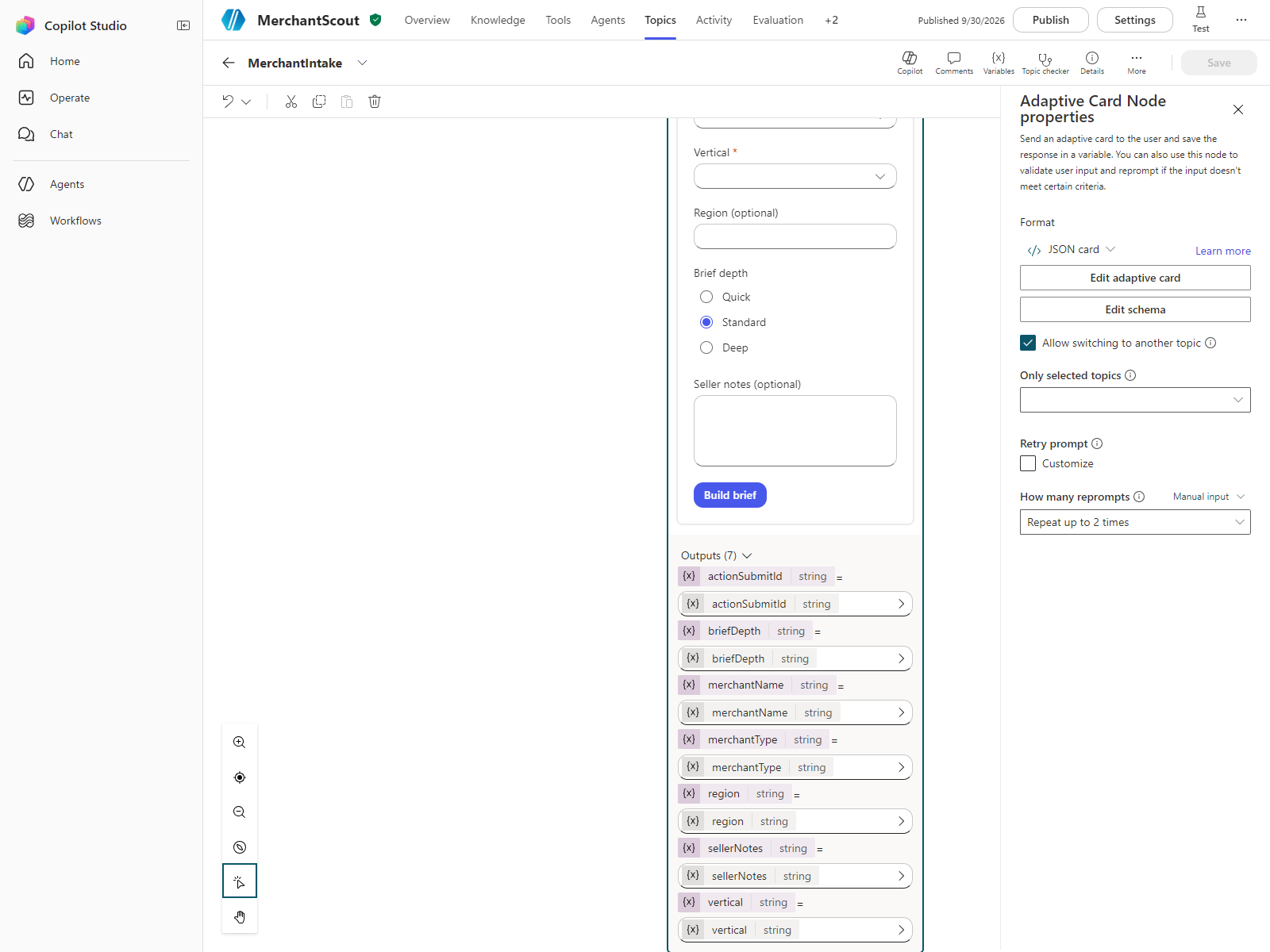The width and height of the screenshot is (1270, 952).
Task: Open More options in topic toolbar
Action: click(x=1137, y=63)
